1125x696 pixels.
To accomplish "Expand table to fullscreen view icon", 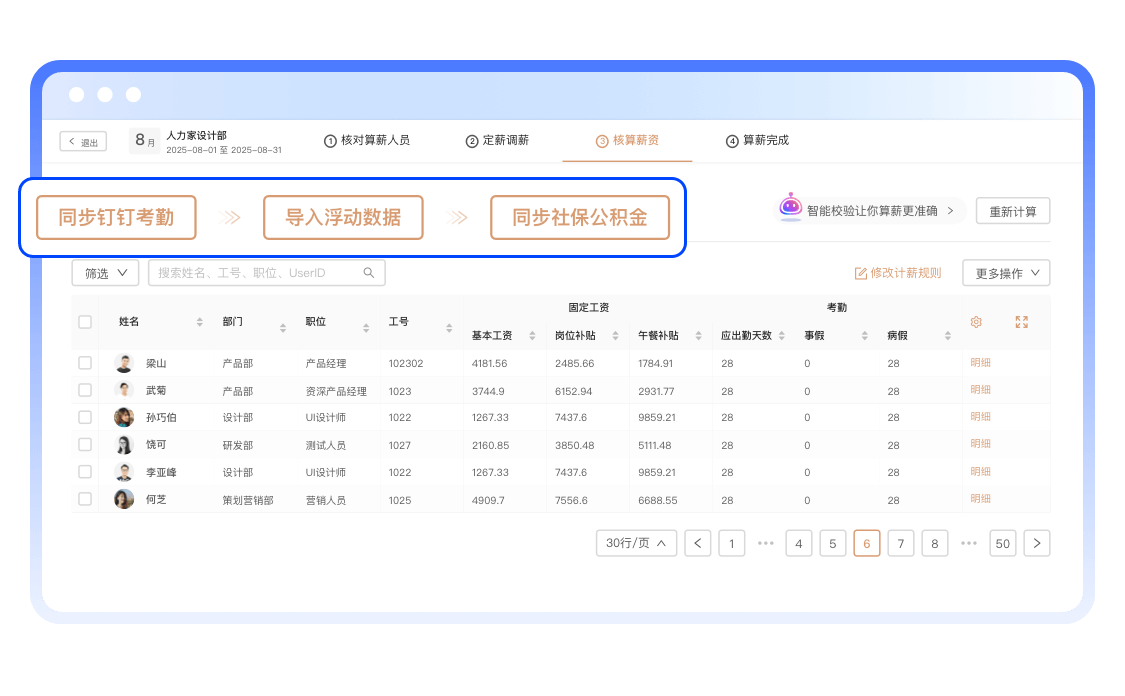I will pyautogui.click(x=1021, y=322).
